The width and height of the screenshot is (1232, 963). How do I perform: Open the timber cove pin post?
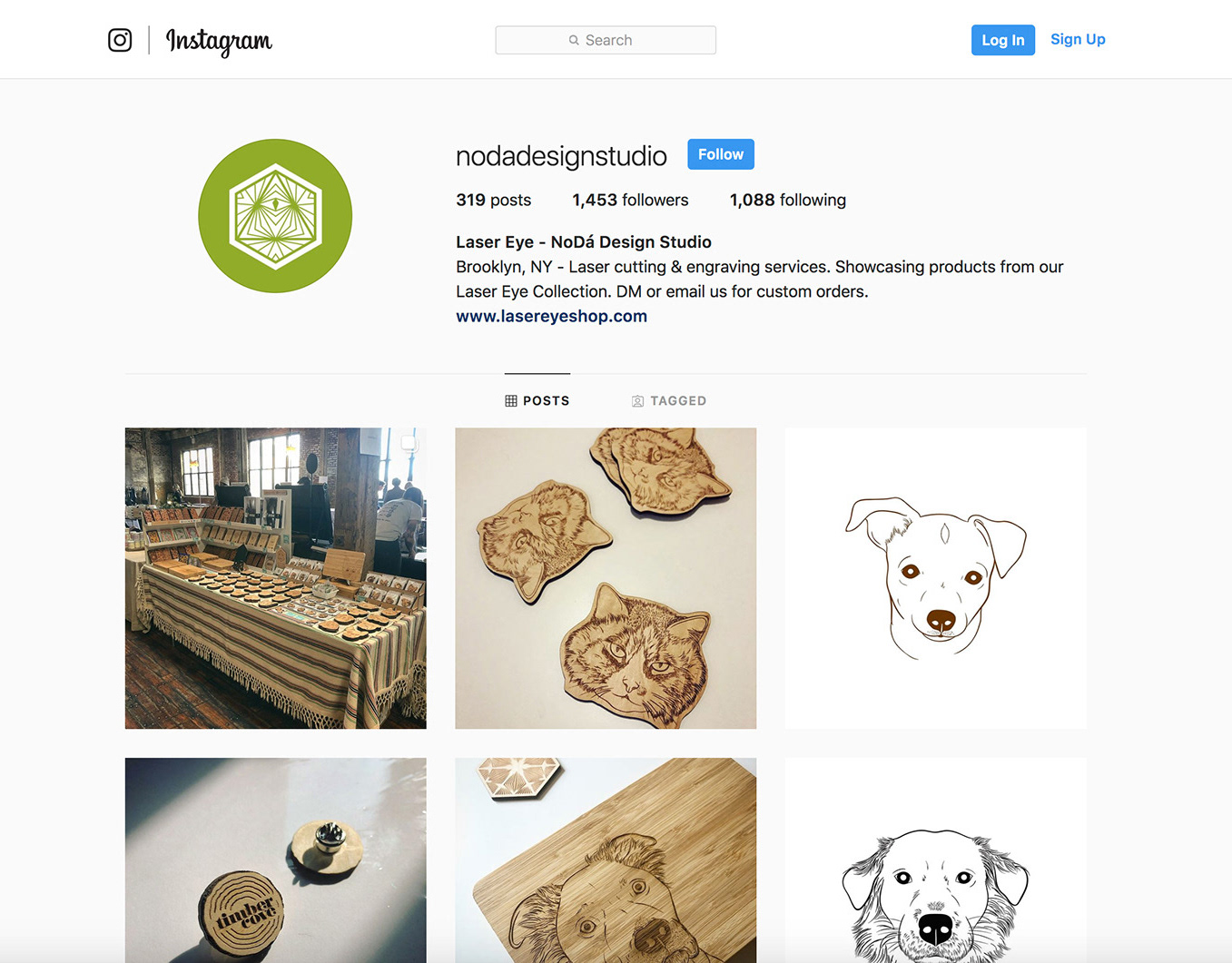click(x=275, y=860)
